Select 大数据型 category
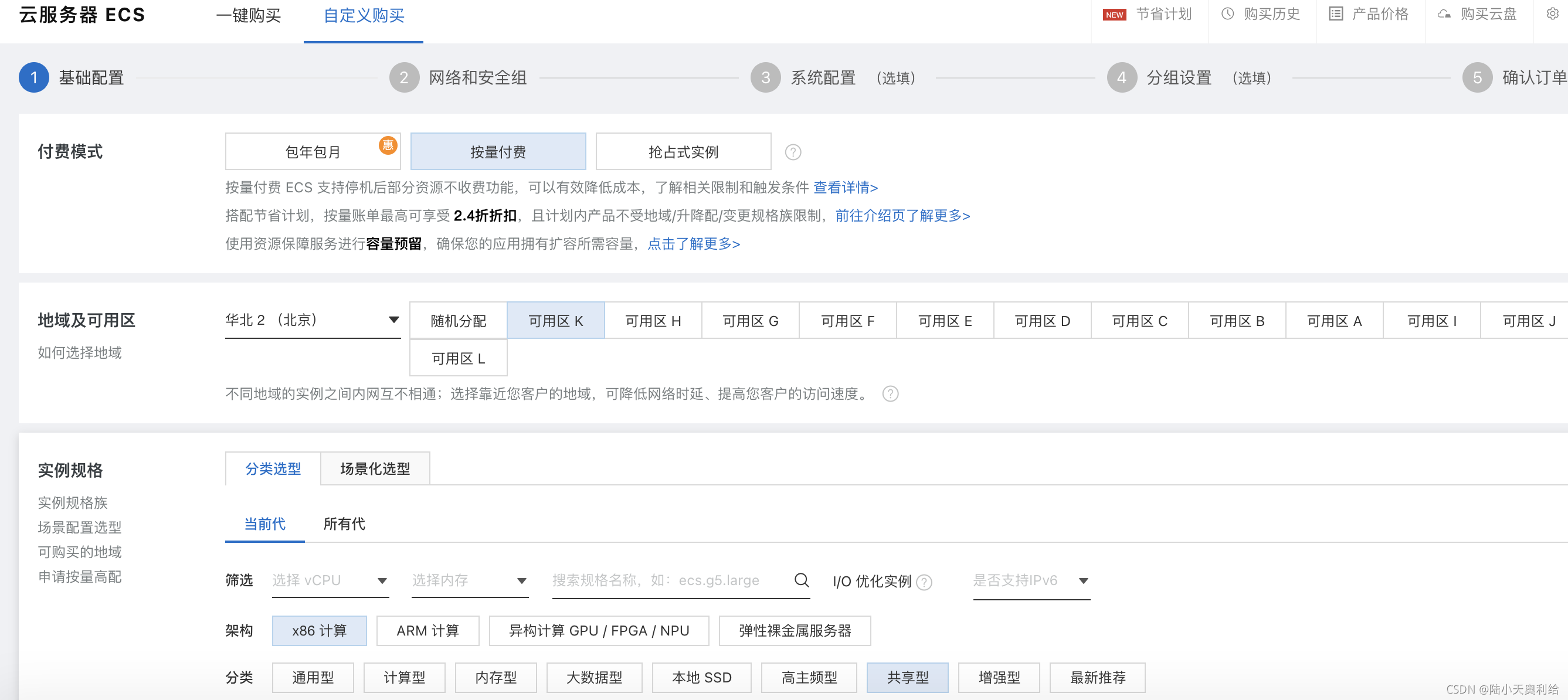1568x700 pixels. (594, 678)
